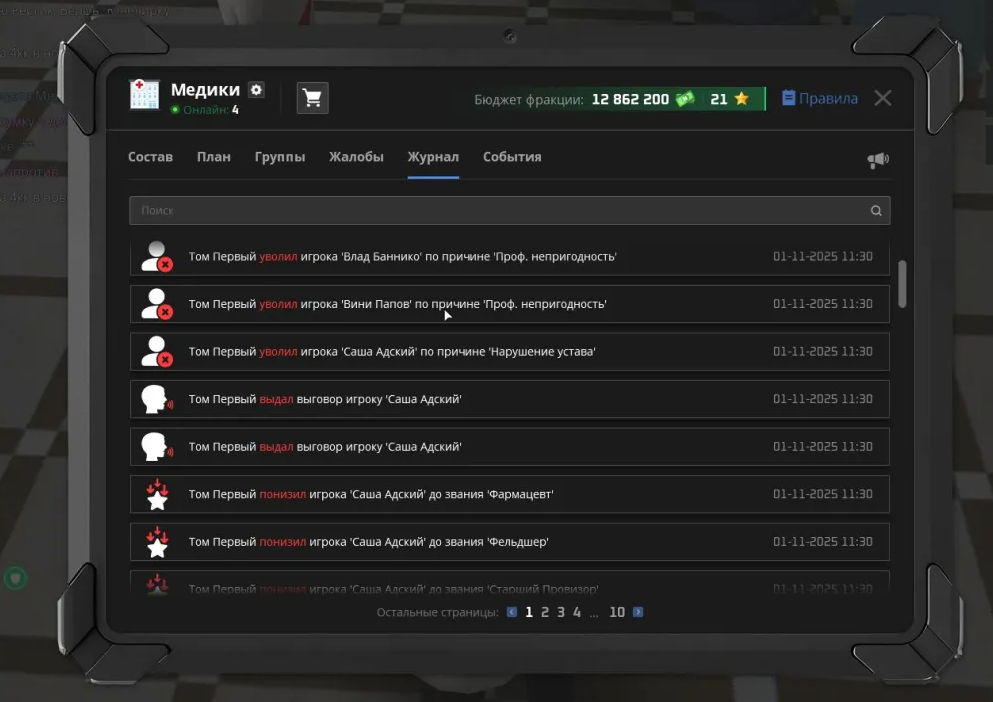Click the Поиск search input field
Image resolution: width=993 pixels, height=702 pixels.
coord(500,211)
